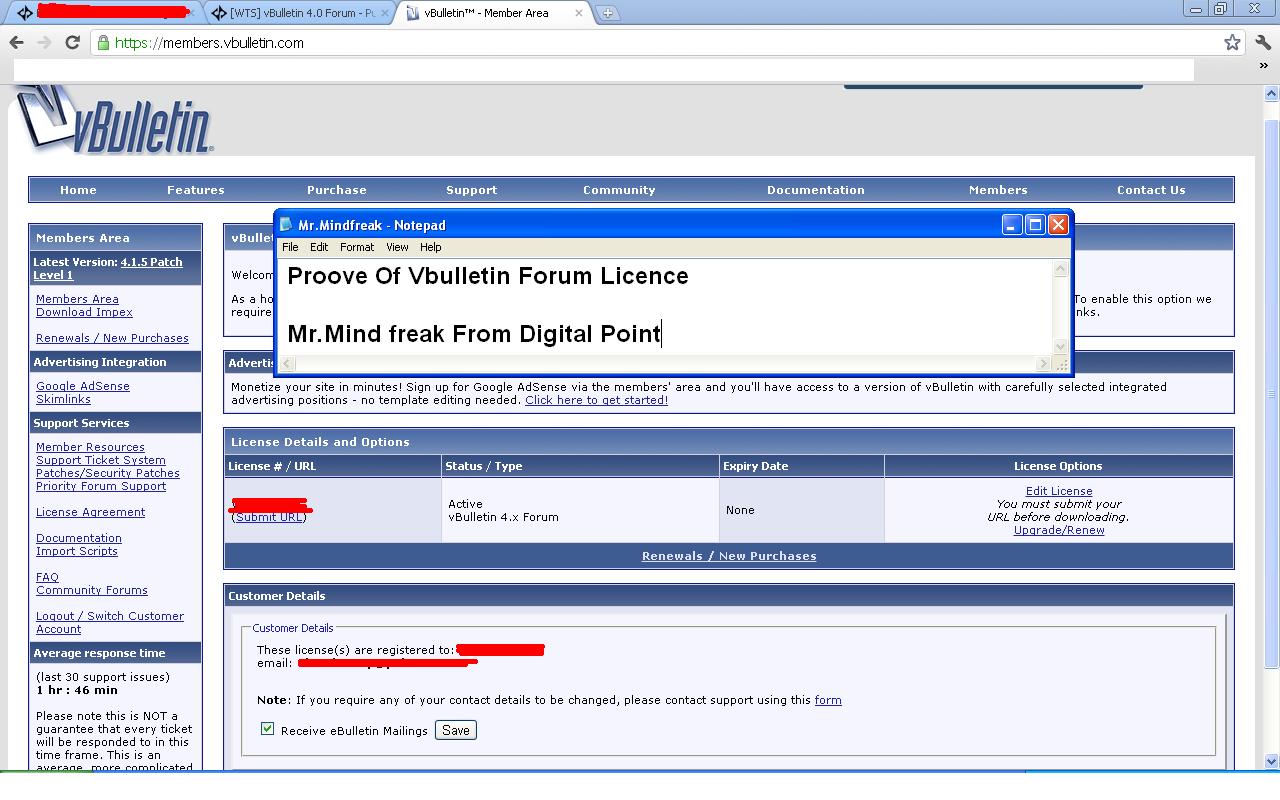
Task: Click Notepad vertical scrollbar down arrow
Action: pyautogui.click(x=1061, y=346)
